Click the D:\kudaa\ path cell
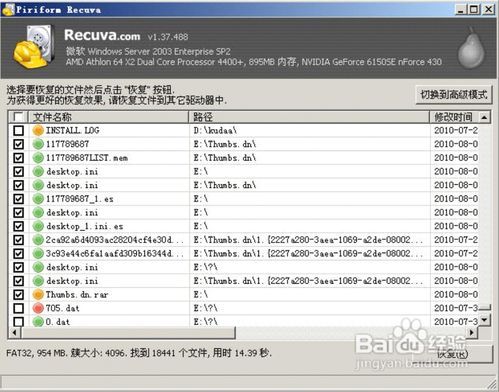 (215, 130)
